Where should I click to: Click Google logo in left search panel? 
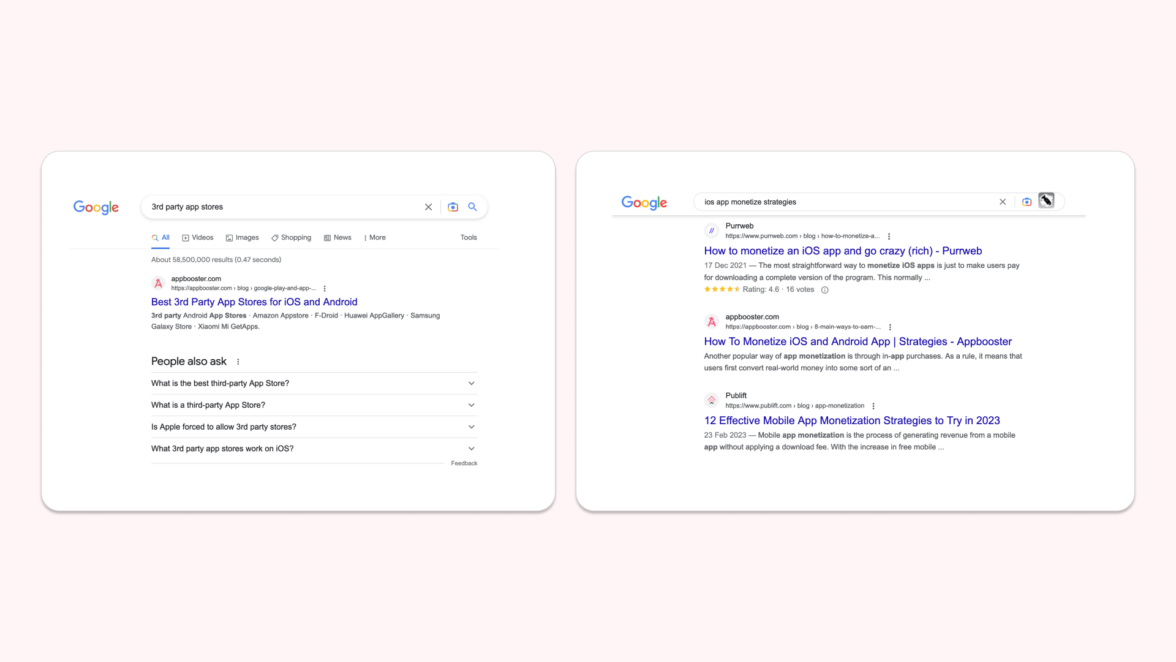(96, 208)
